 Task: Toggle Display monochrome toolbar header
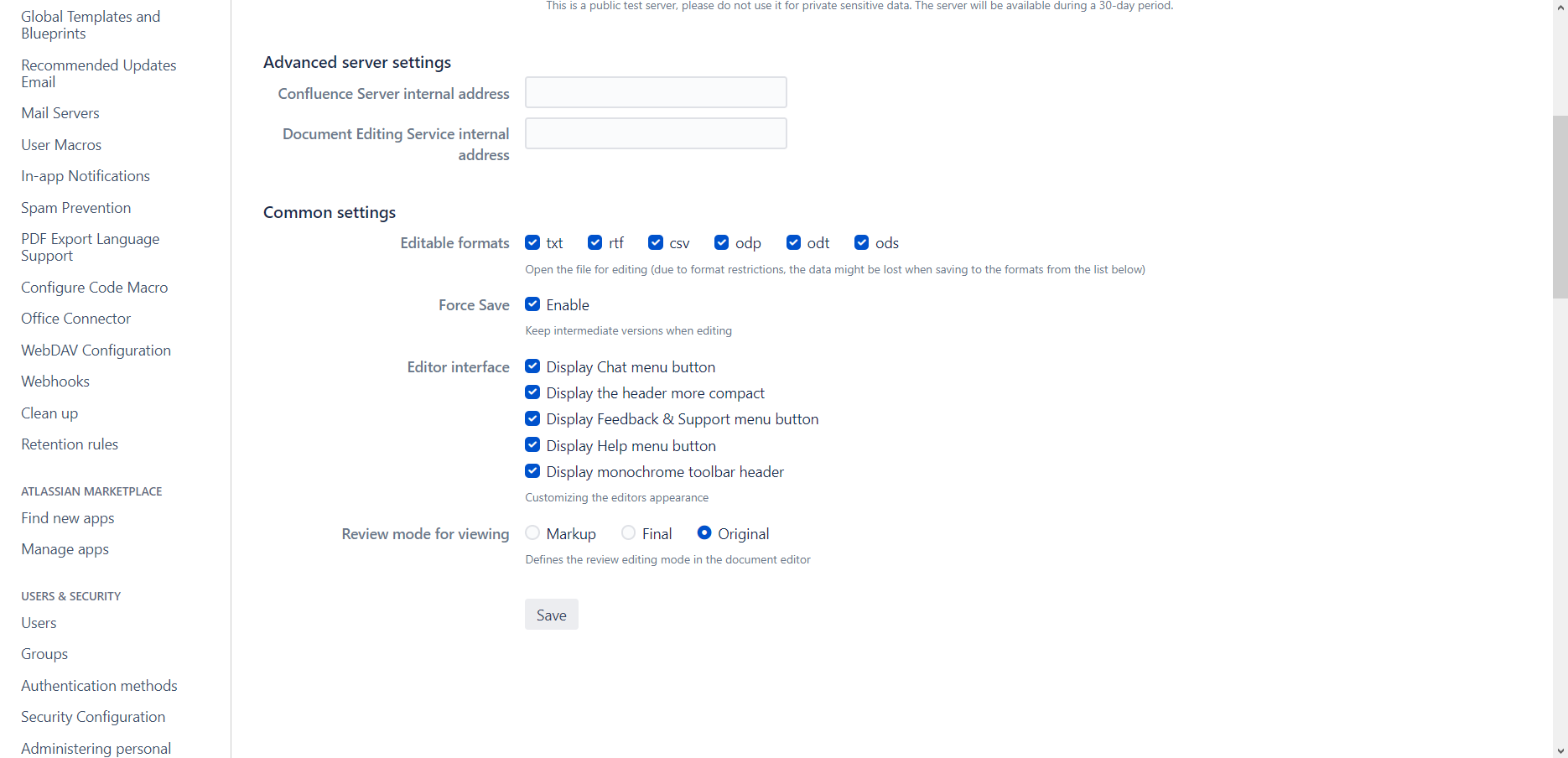point(532,471)
